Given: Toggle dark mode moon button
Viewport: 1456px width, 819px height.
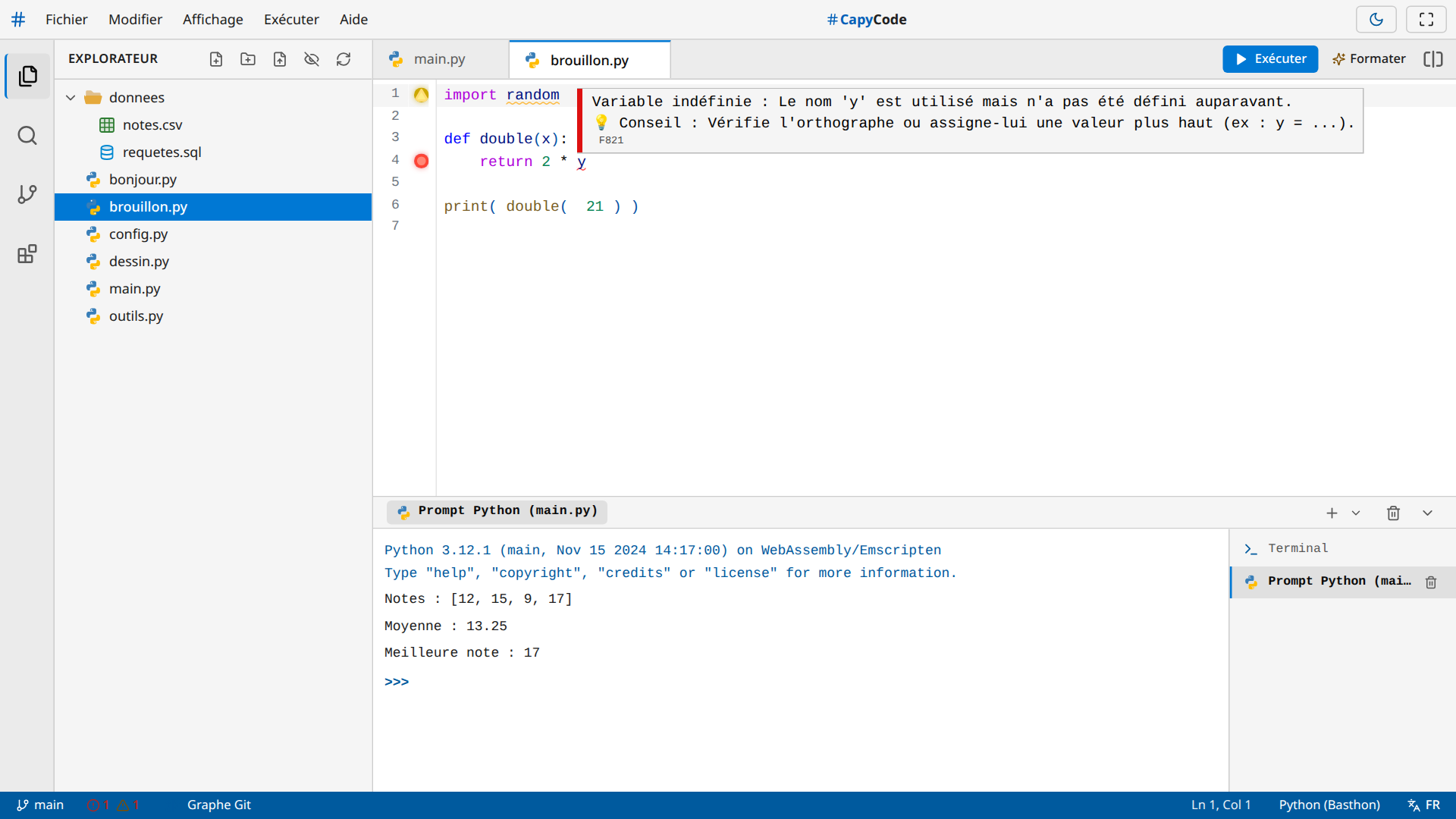Looking at the screenshot, I should coord(1376,20).
